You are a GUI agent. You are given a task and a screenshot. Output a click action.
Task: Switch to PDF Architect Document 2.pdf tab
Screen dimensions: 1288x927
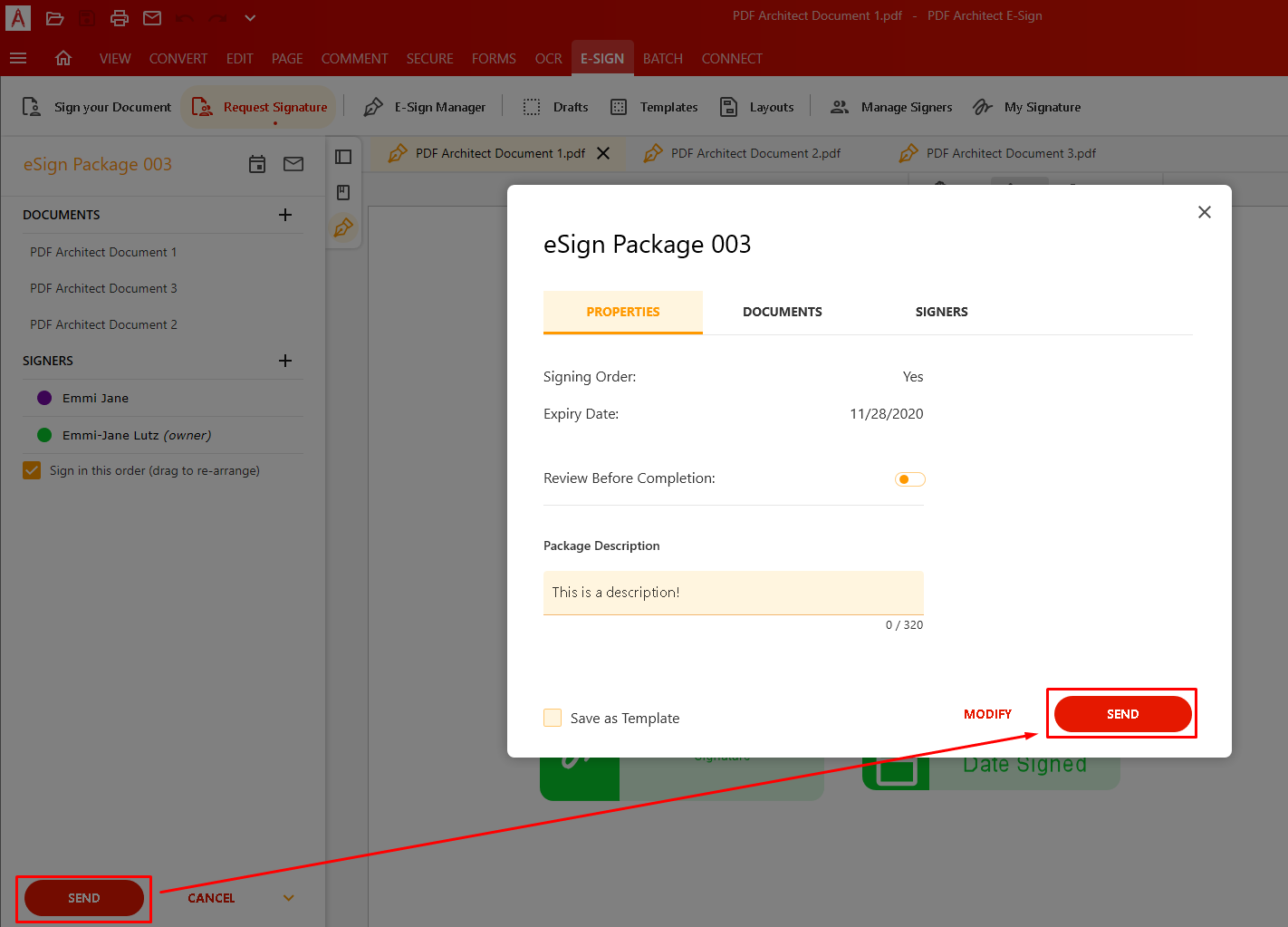742,153
